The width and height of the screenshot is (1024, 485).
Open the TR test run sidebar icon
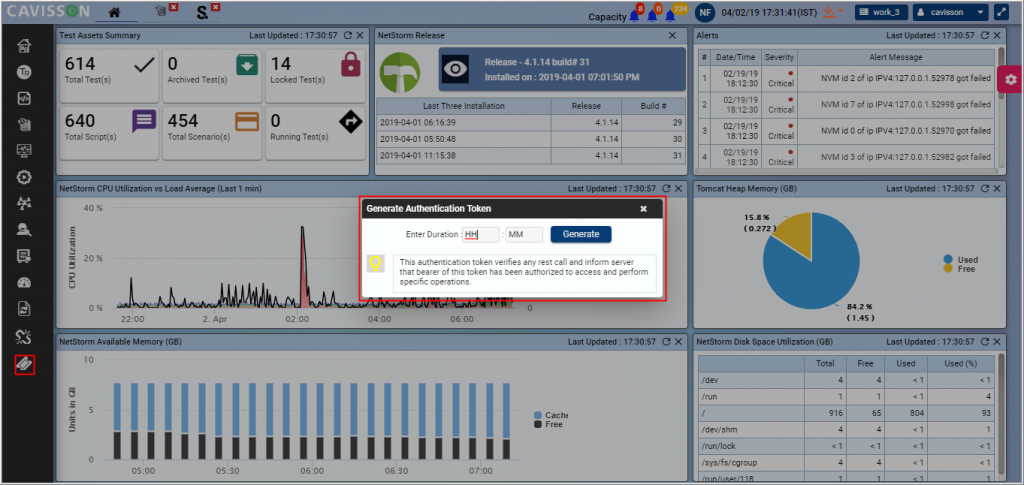[x=24, y=72]
